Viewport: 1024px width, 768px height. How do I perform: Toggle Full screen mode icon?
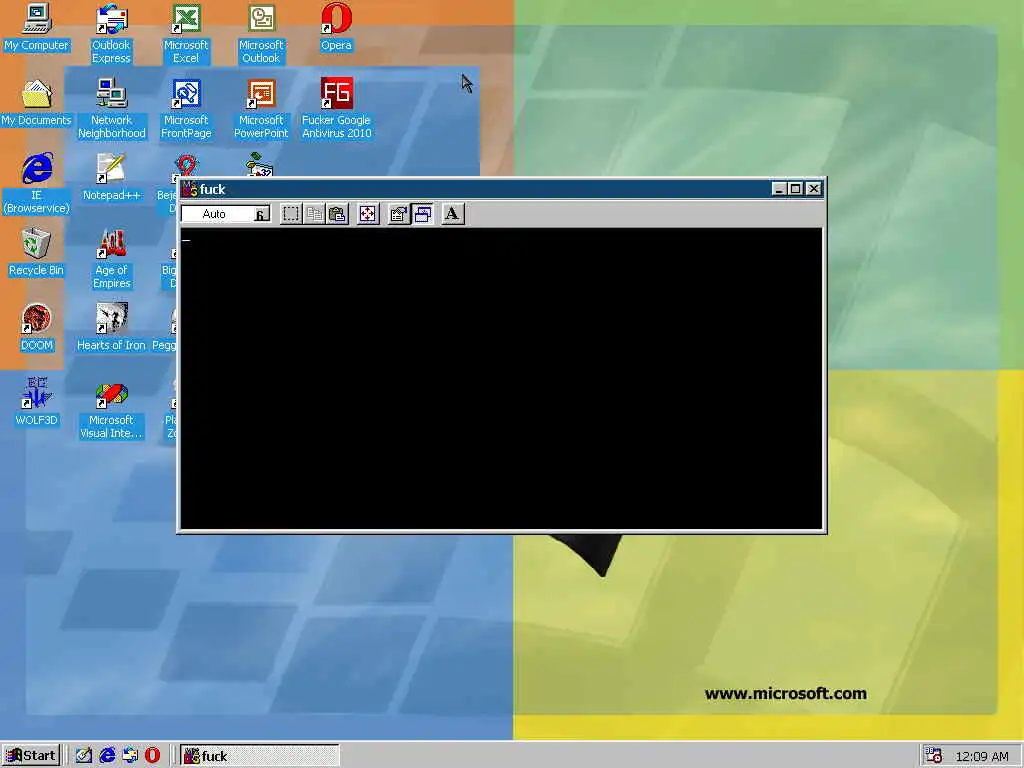click(x=368, y=214)
